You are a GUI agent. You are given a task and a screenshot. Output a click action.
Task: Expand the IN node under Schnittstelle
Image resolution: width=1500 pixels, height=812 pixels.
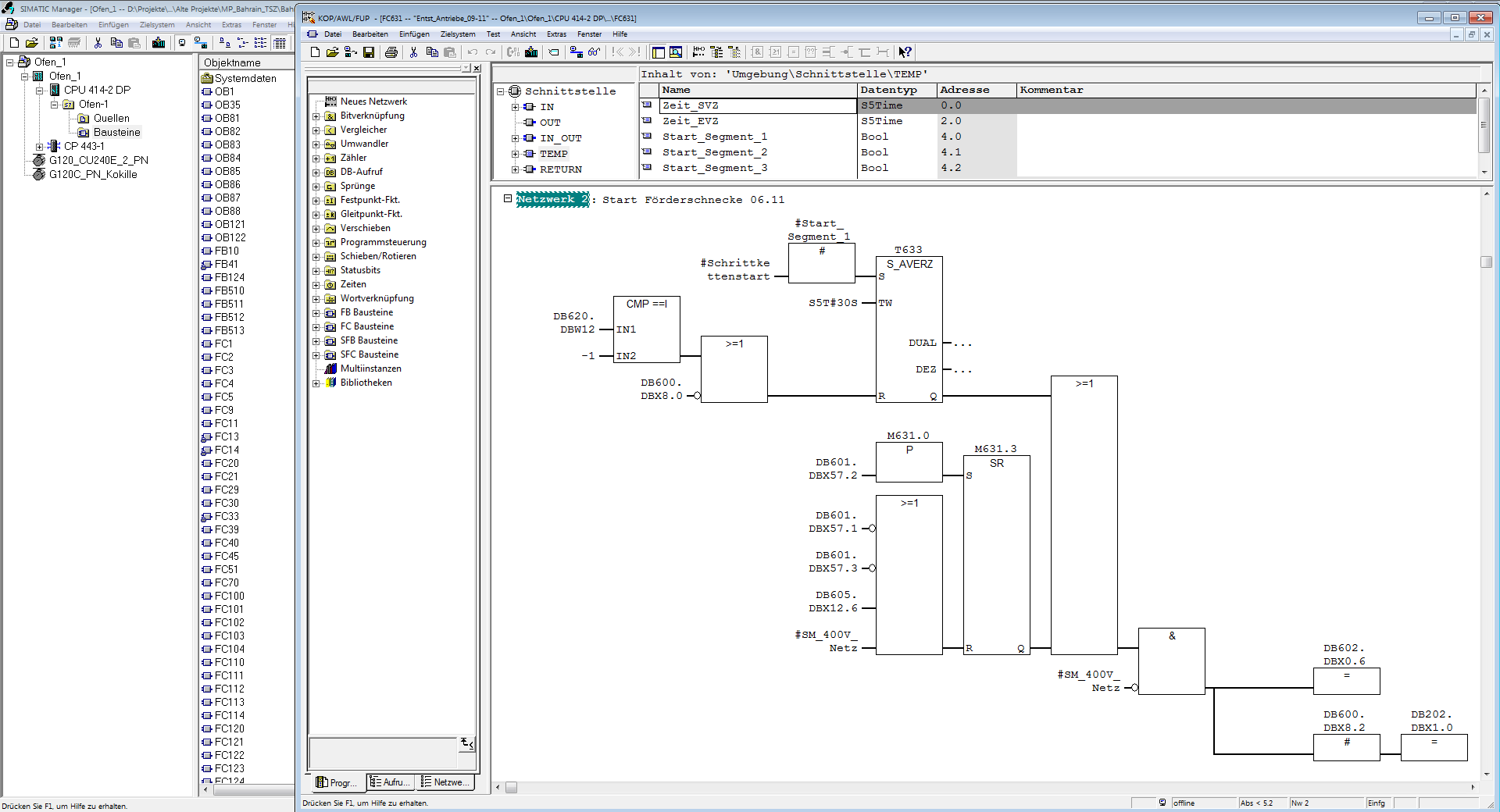[515, 107]
